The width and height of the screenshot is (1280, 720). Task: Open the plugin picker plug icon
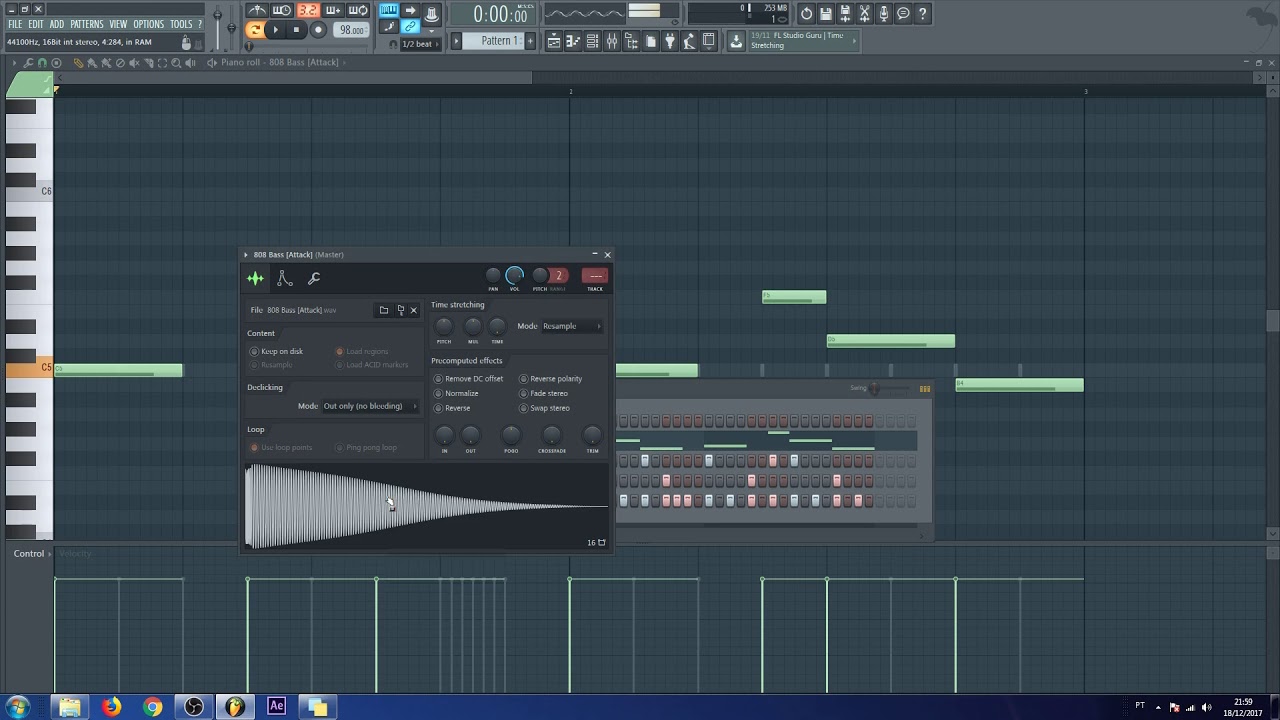[670, 41]
